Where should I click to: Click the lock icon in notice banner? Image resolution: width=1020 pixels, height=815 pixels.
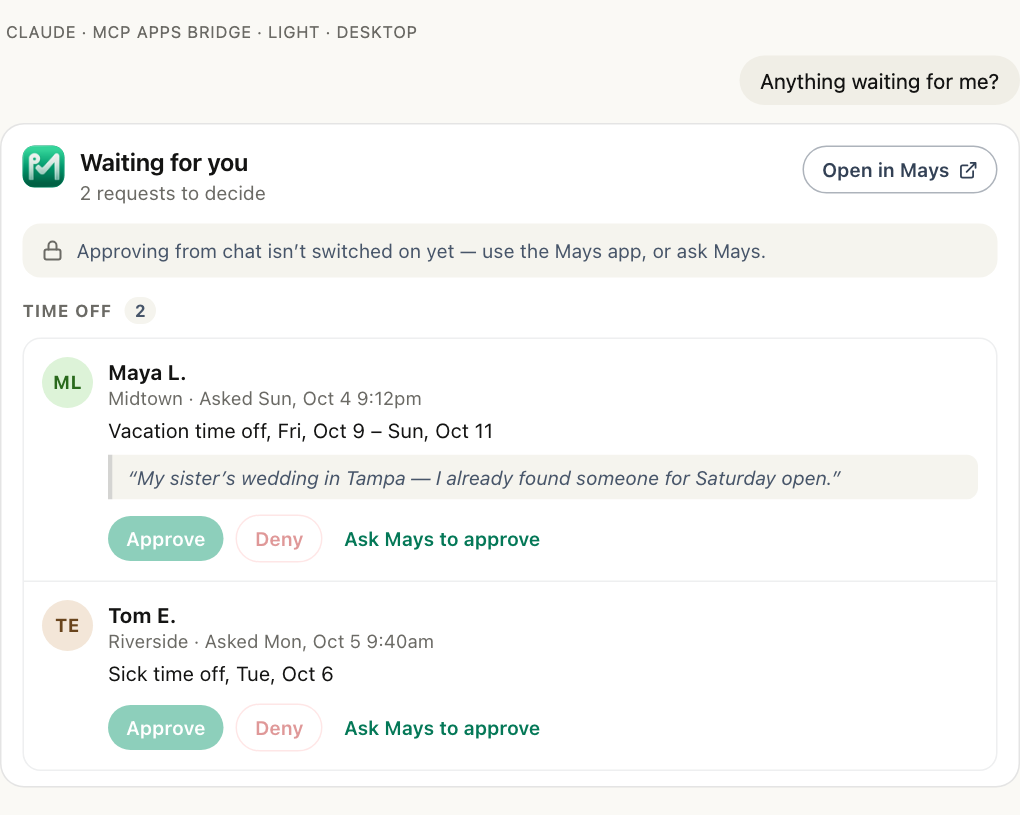53,251
